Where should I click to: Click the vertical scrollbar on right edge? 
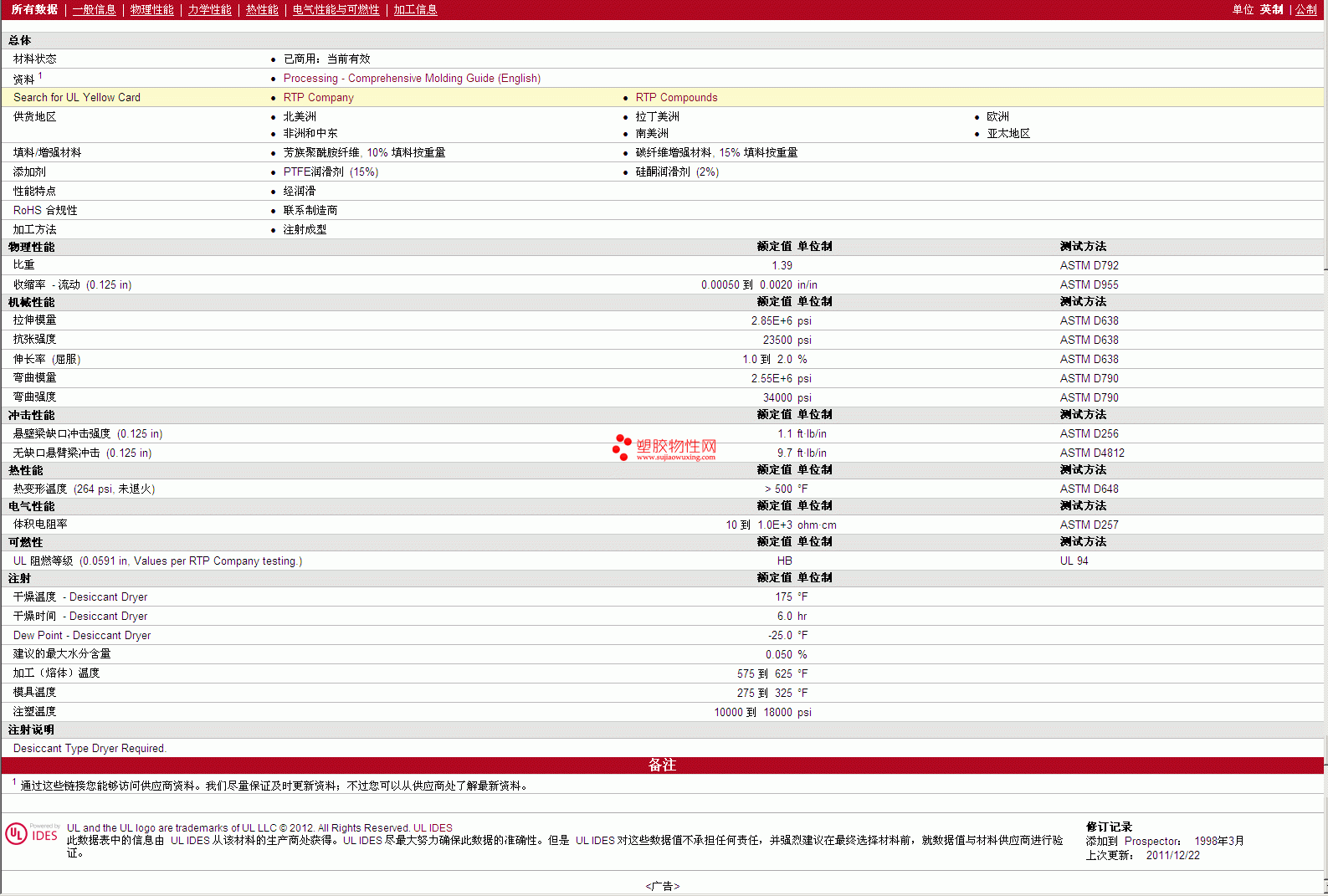[x=1325, y=418]
